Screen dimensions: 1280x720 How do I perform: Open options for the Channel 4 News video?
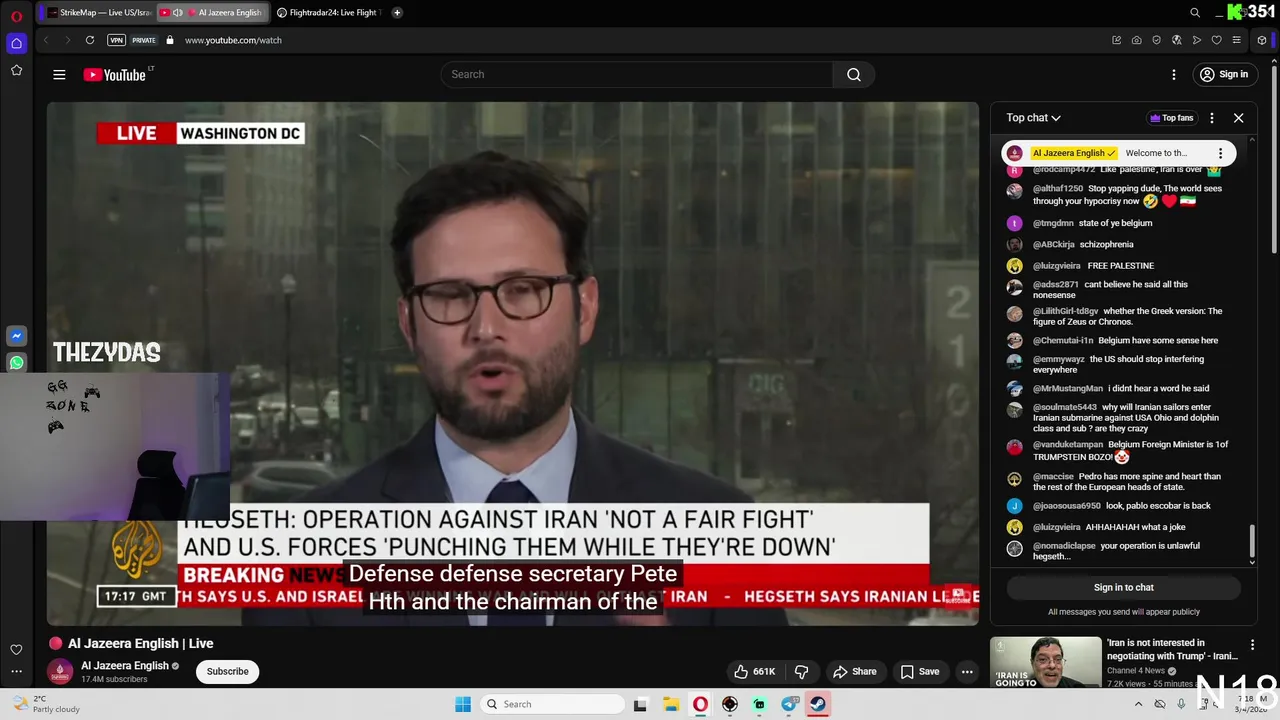click(1252, 645)
